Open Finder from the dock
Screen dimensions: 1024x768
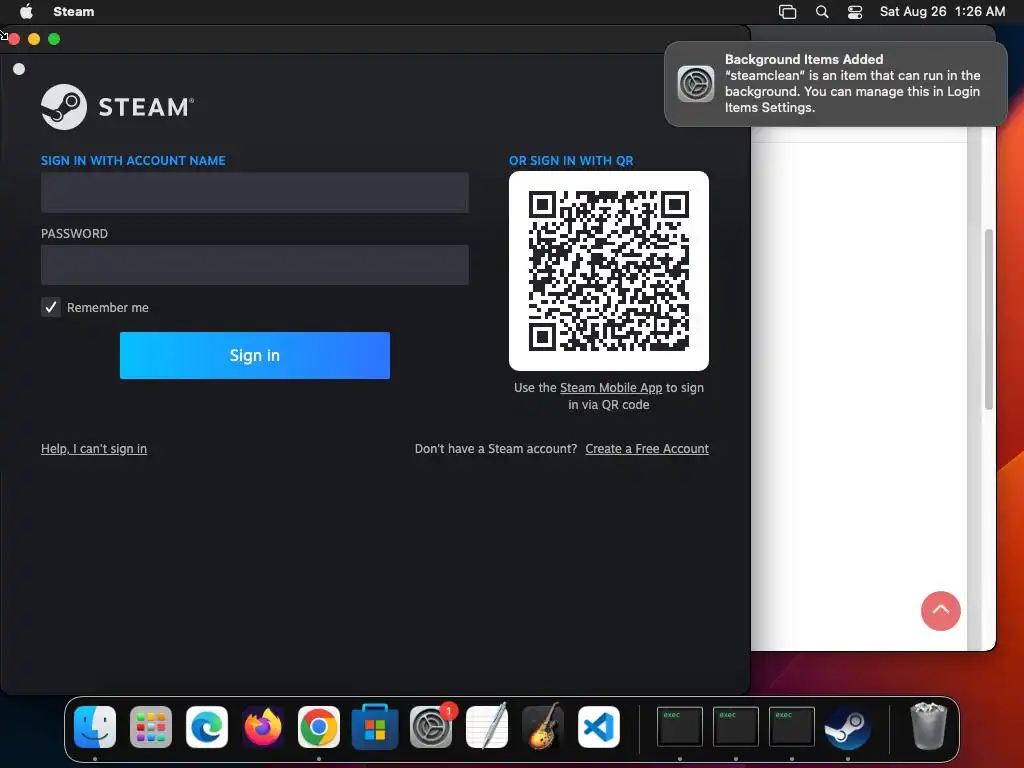[x=95, y=726]
